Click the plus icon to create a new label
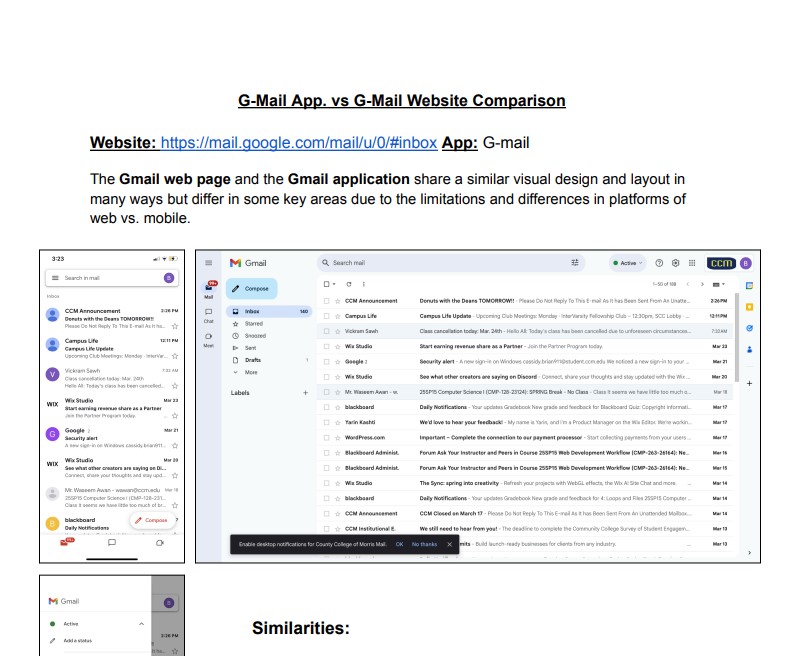The image size is (801, 656). (305, 393)
